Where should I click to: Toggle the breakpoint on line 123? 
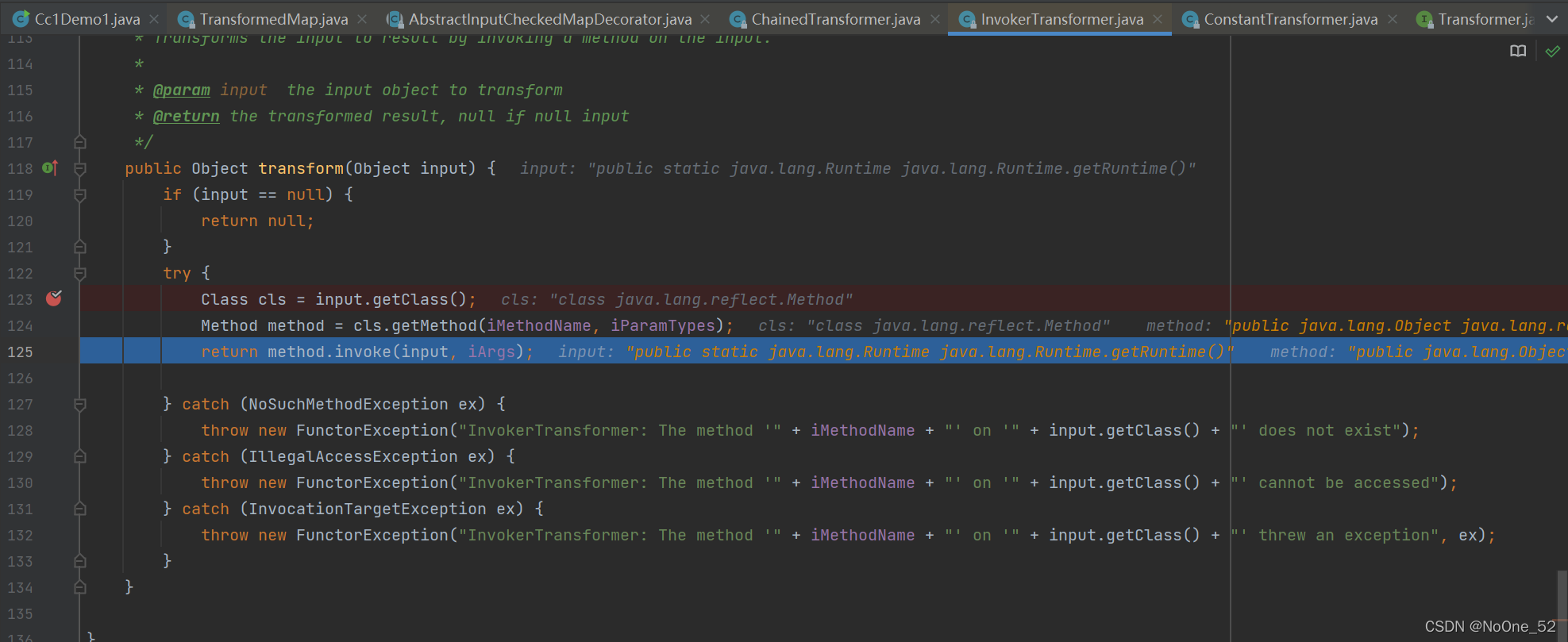coord(54,298)
